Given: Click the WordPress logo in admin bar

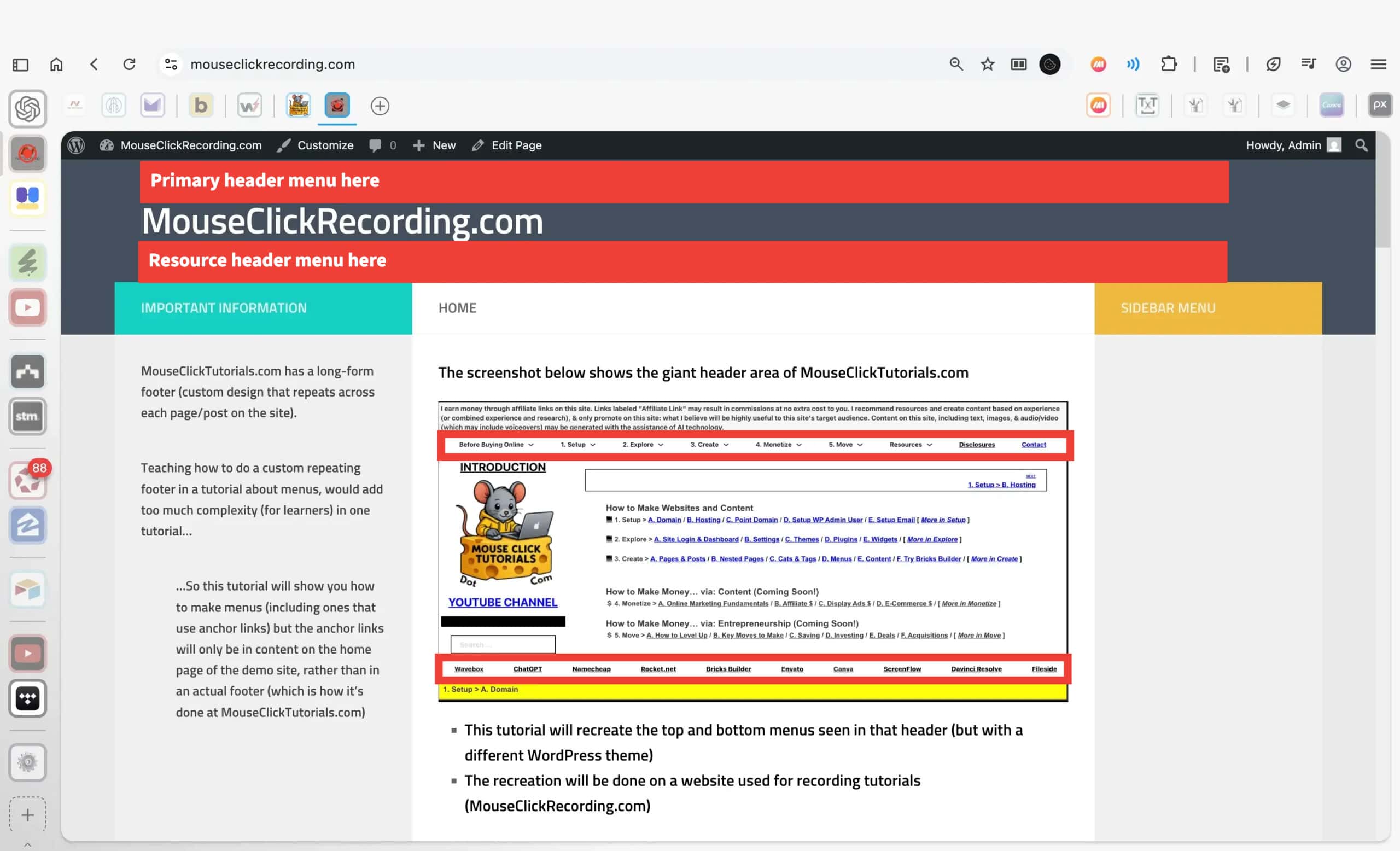Looking at the screenshot, I should coord(76,145).
